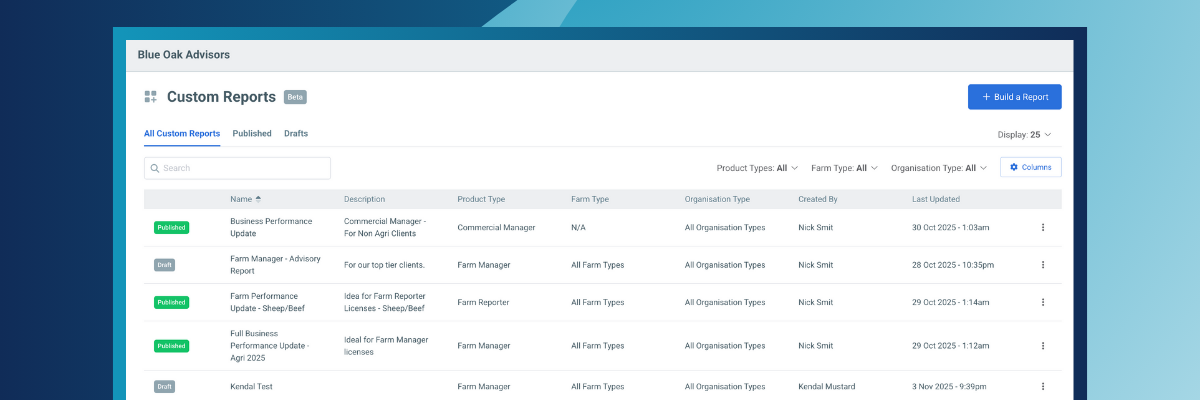This screenshot has height=400, width=1200.
Task: Click the Build a Report button
Action: pos(1015,97)
